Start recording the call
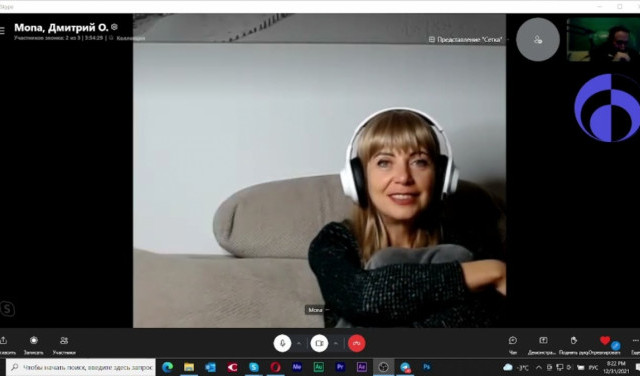 [33, 345]
